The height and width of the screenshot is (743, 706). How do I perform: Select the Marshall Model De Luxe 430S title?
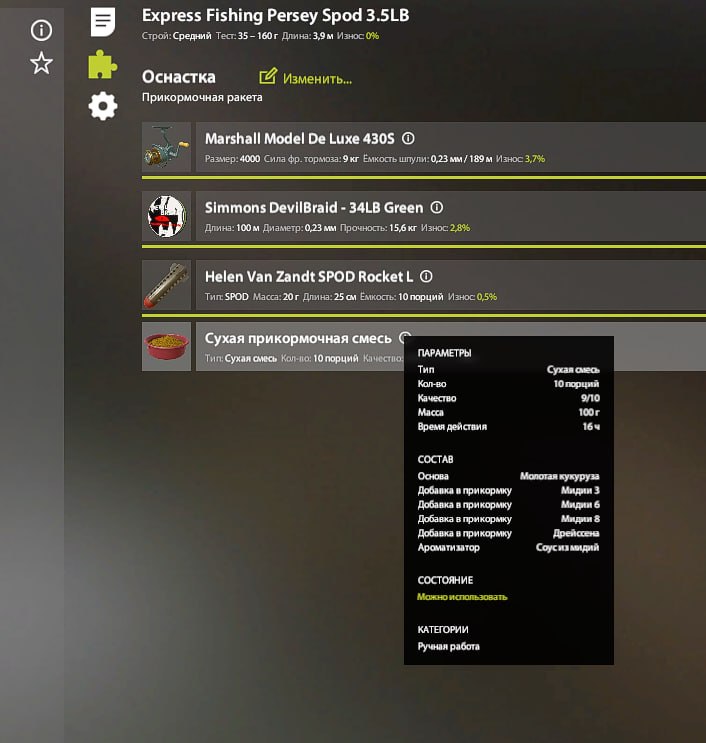click(299, 139)
